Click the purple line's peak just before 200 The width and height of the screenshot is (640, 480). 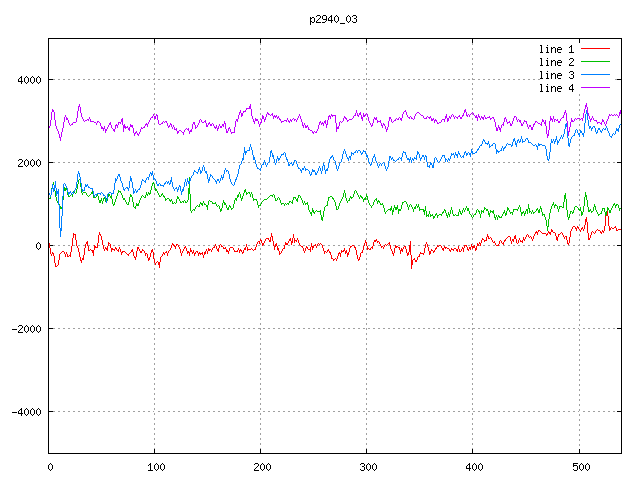[250, 105]
